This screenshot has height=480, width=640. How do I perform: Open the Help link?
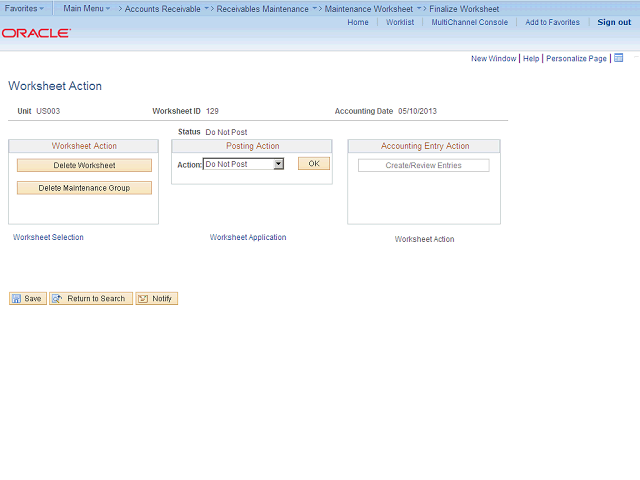pos(531,58)
